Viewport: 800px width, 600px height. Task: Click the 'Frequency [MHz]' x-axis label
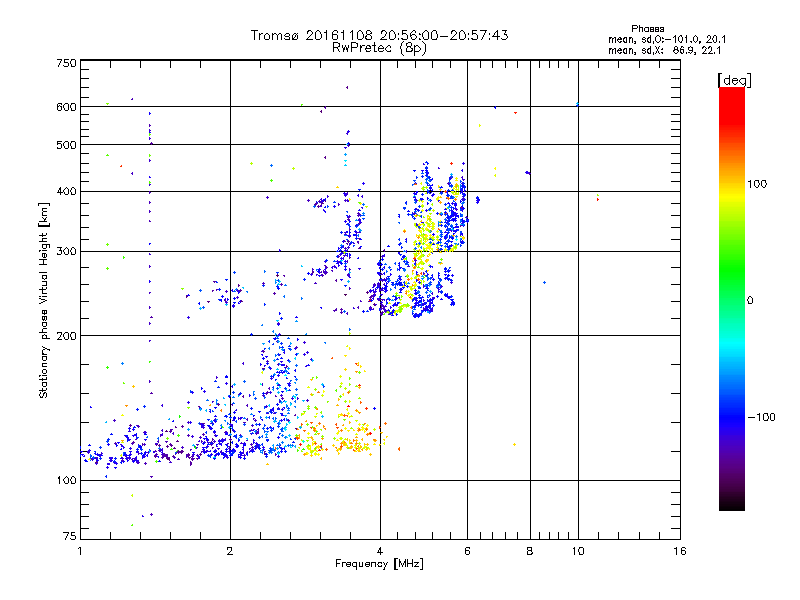(x=379, y=564)
